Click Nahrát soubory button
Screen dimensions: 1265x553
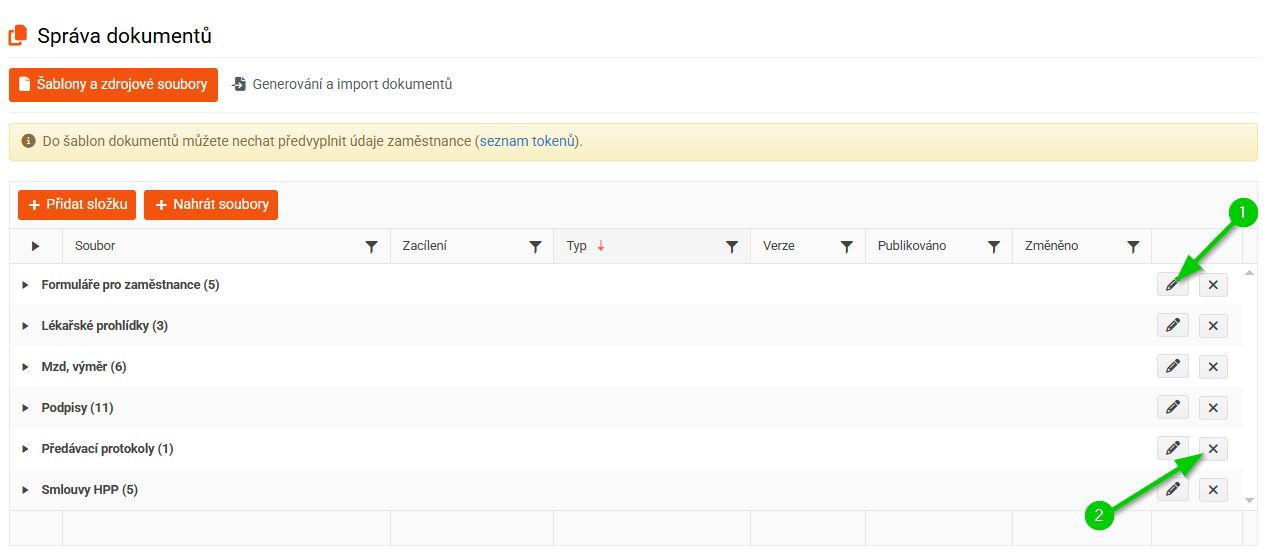point(211,205)
